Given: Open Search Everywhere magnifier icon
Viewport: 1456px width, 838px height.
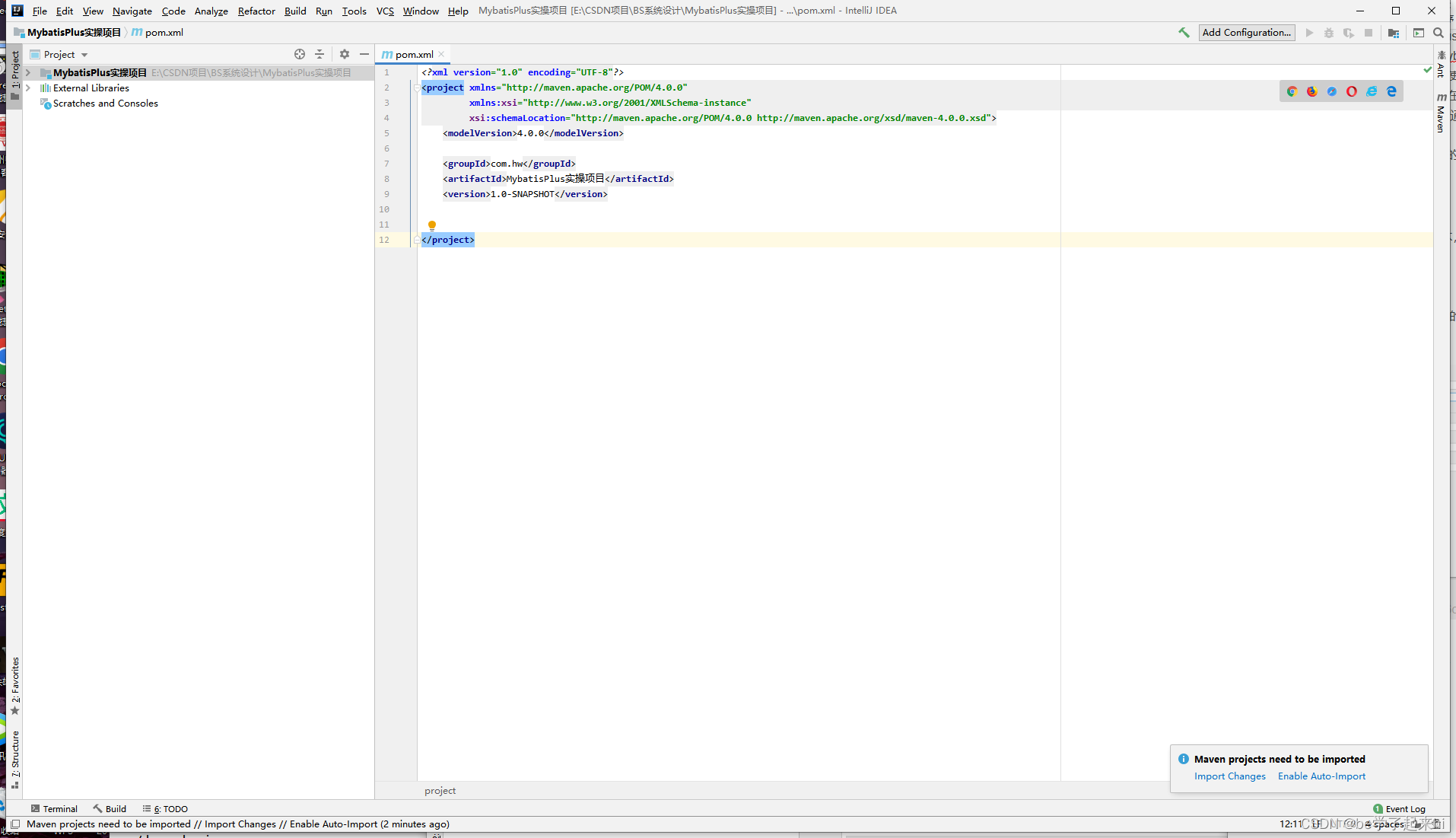Looking at the screenshot, I should [x=1439, y=33].
